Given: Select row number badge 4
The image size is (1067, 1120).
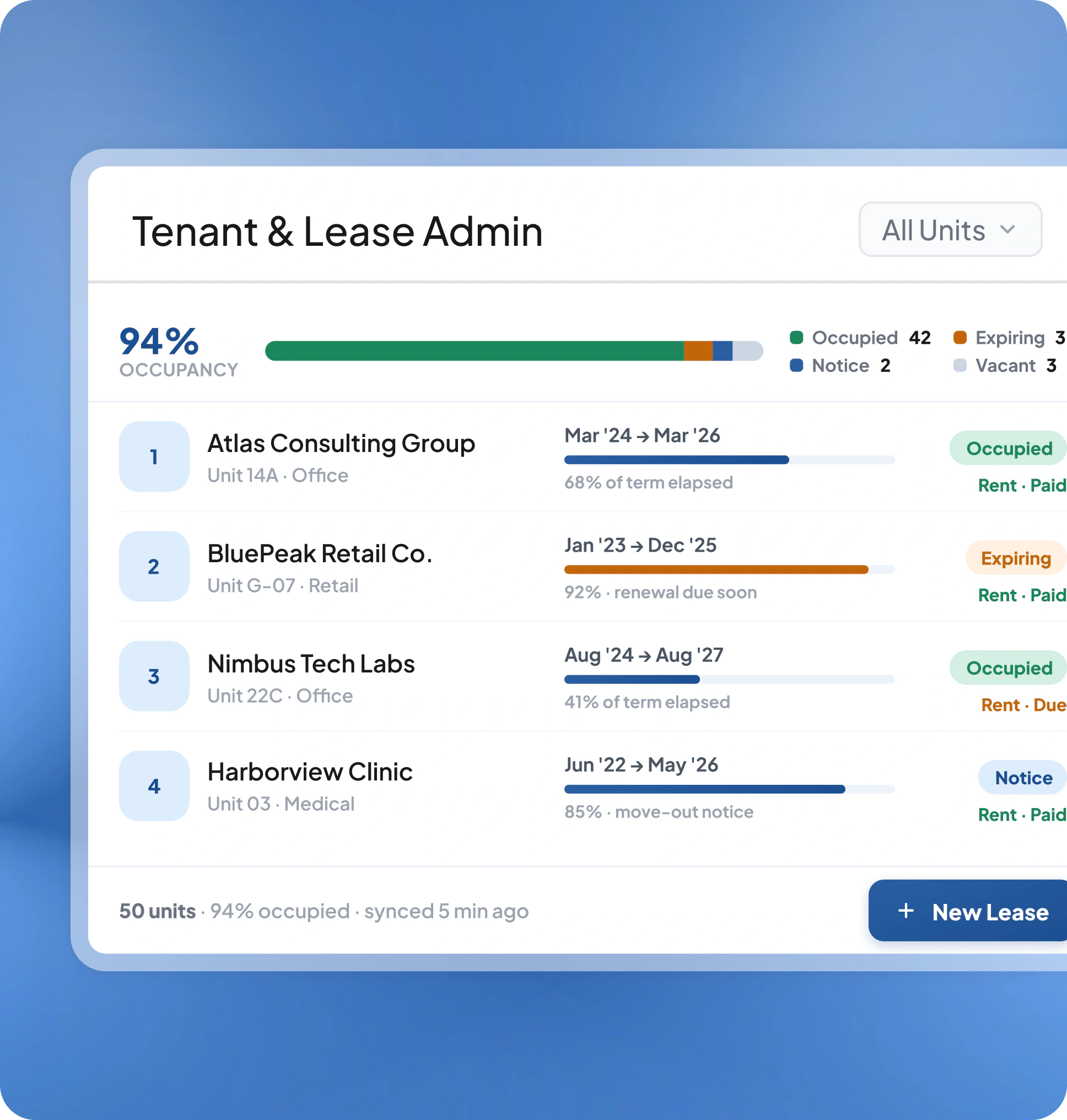Looking at the screenshot, I should point(154,786).
